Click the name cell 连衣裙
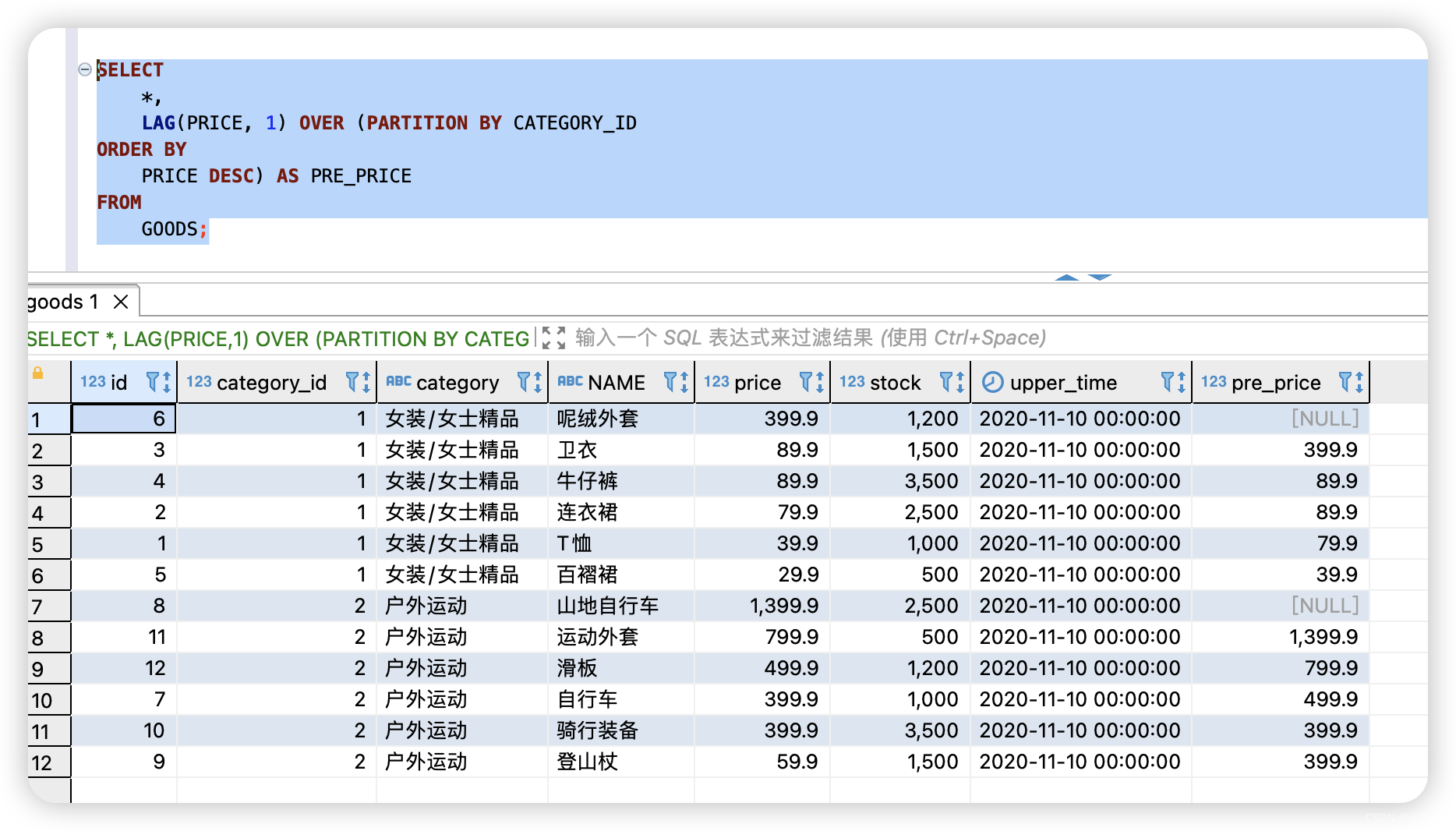Viewport: 1456px width, 831px height. (x=620, y=512)
